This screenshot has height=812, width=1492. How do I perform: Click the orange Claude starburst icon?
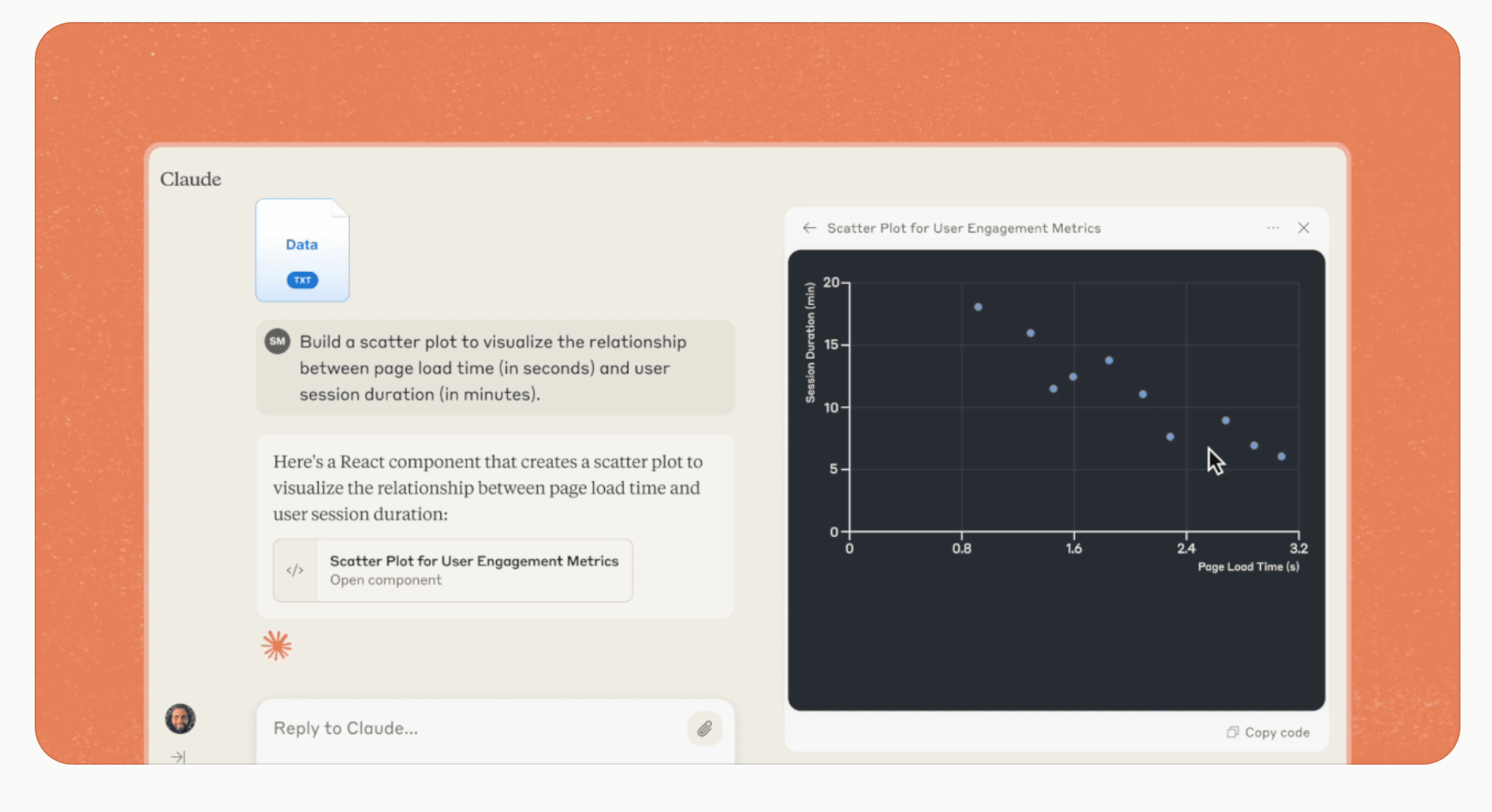(x=276, y=646)
